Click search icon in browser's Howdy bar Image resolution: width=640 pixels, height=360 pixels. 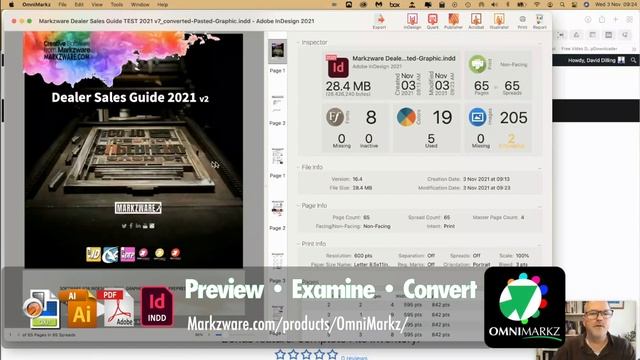pos(633,60)
